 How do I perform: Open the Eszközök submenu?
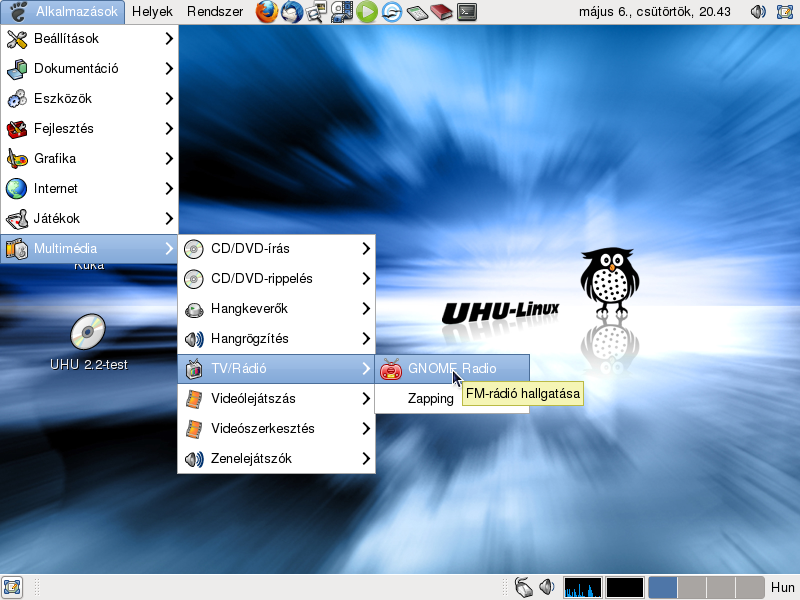coord(90,98)
